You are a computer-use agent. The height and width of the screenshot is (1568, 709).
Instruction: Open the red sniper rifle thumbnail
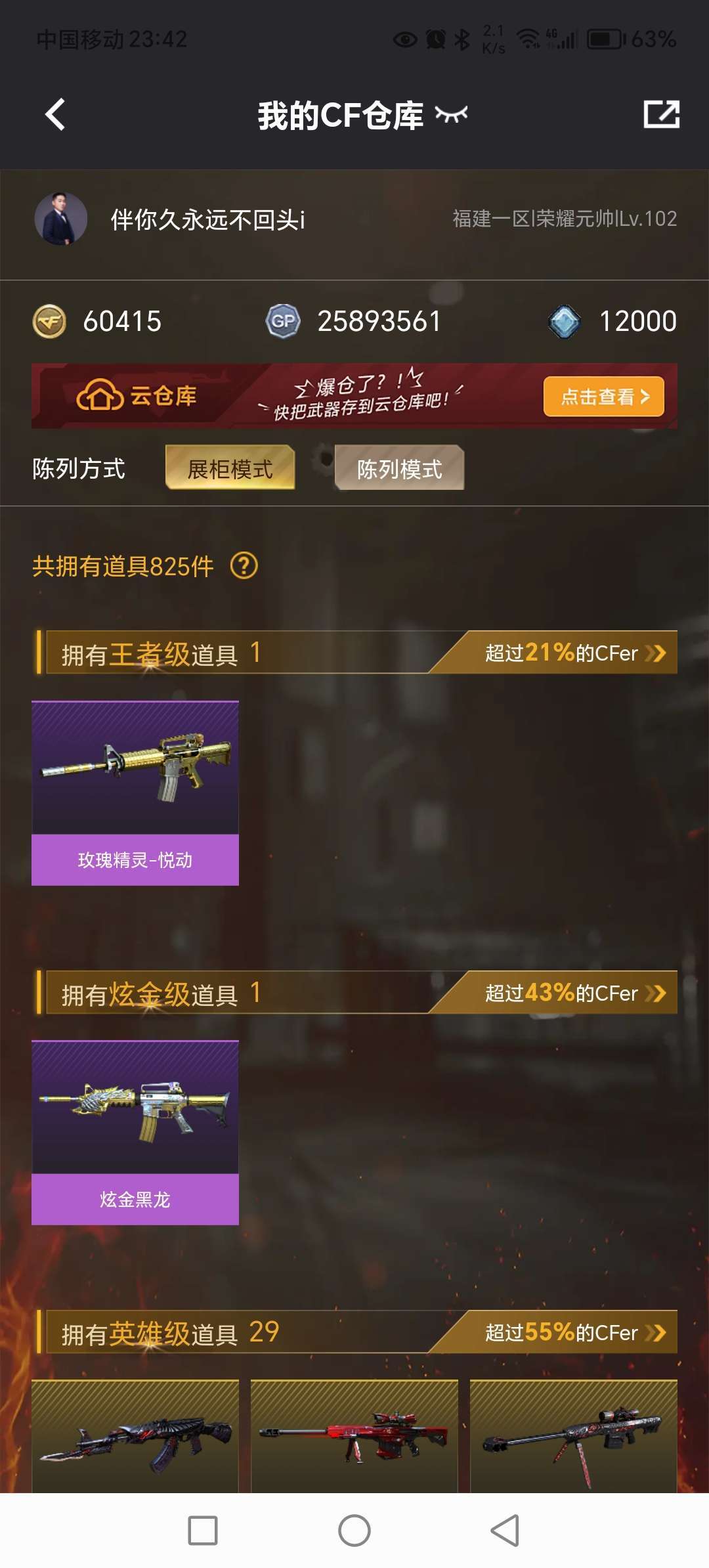(x=354, y=1436)
